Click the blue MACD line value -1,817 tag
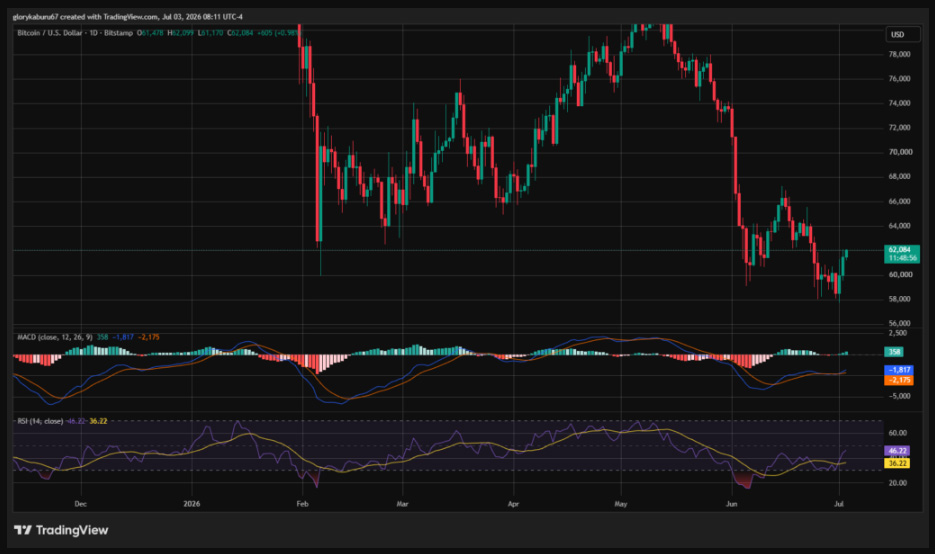Viewport: 935px width, 554px height. pos(899,370)
